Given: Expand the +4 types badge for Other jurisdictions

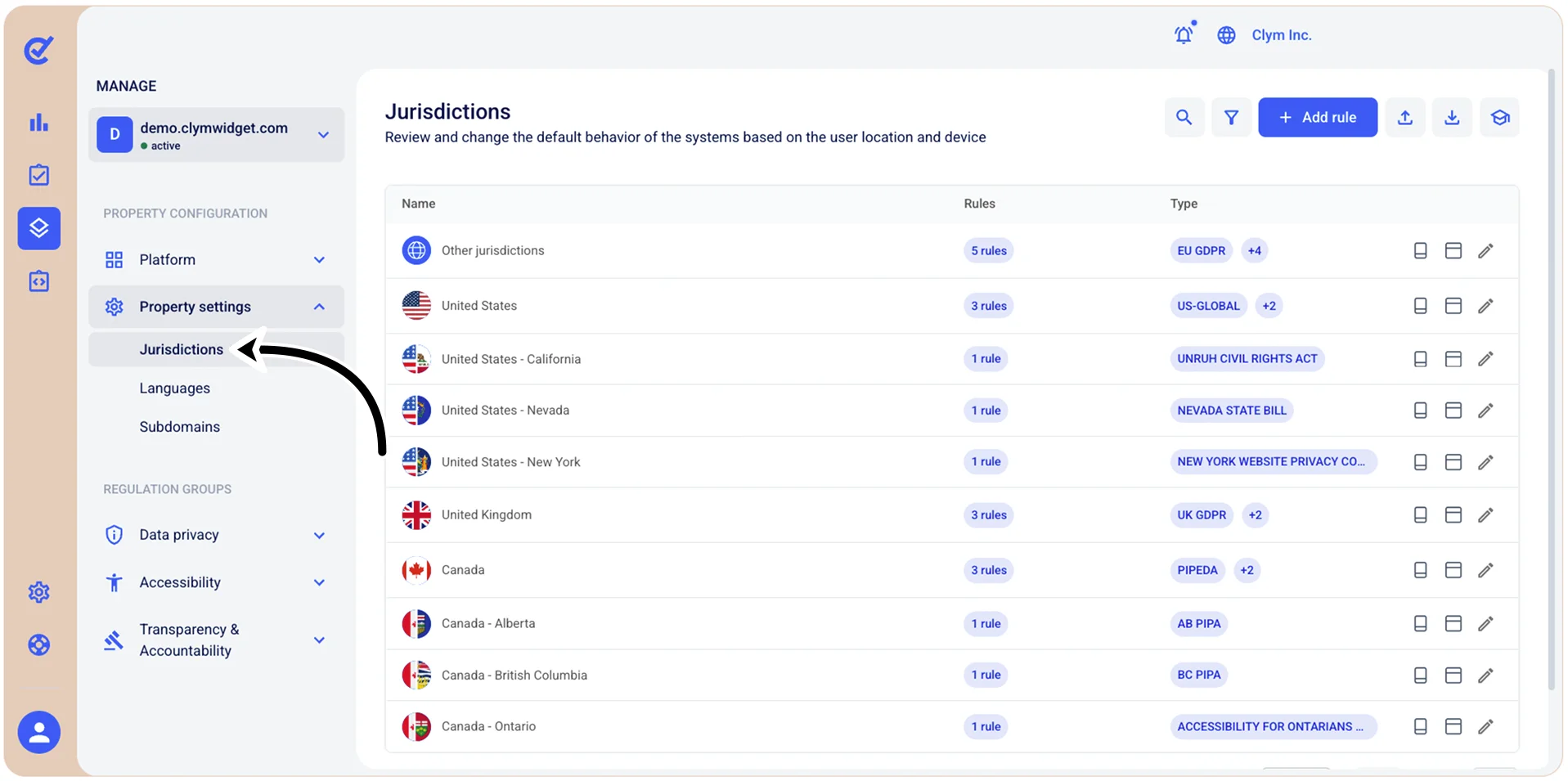Looking at the screenshot, I should (x=1254, y=251).
